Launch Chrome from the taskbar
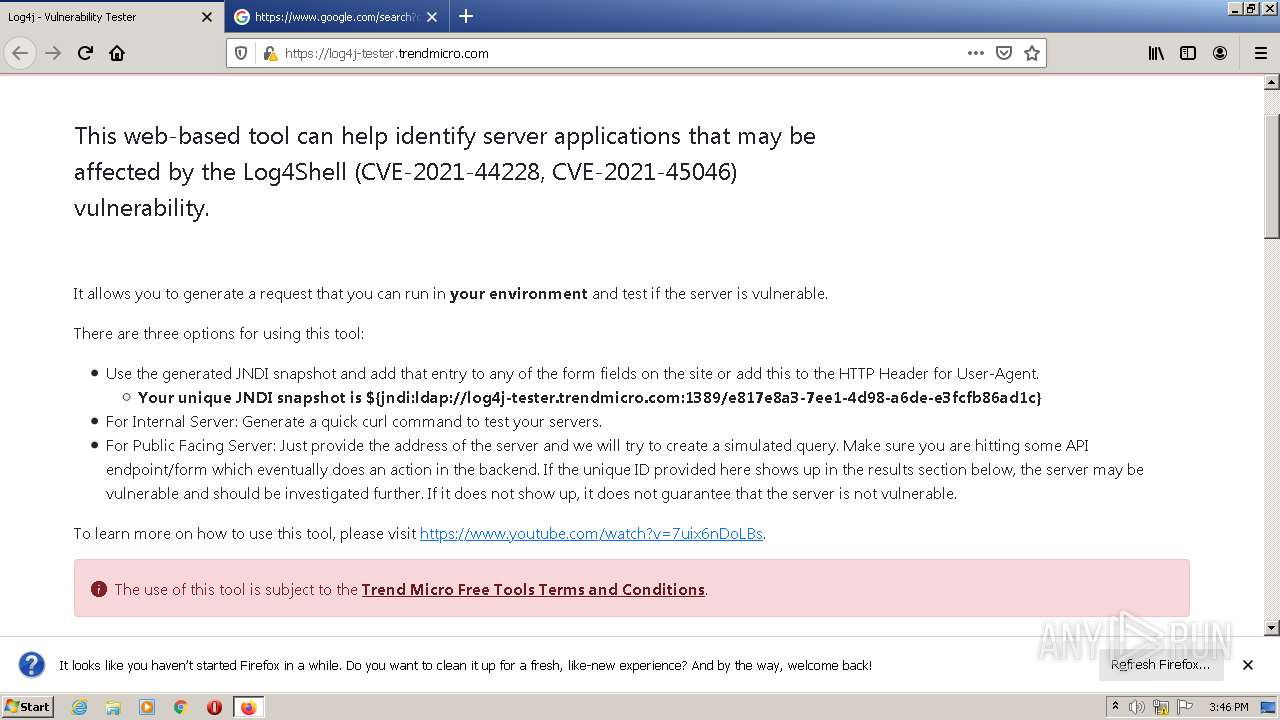1280x720 pixels. [x=181, y=707]
